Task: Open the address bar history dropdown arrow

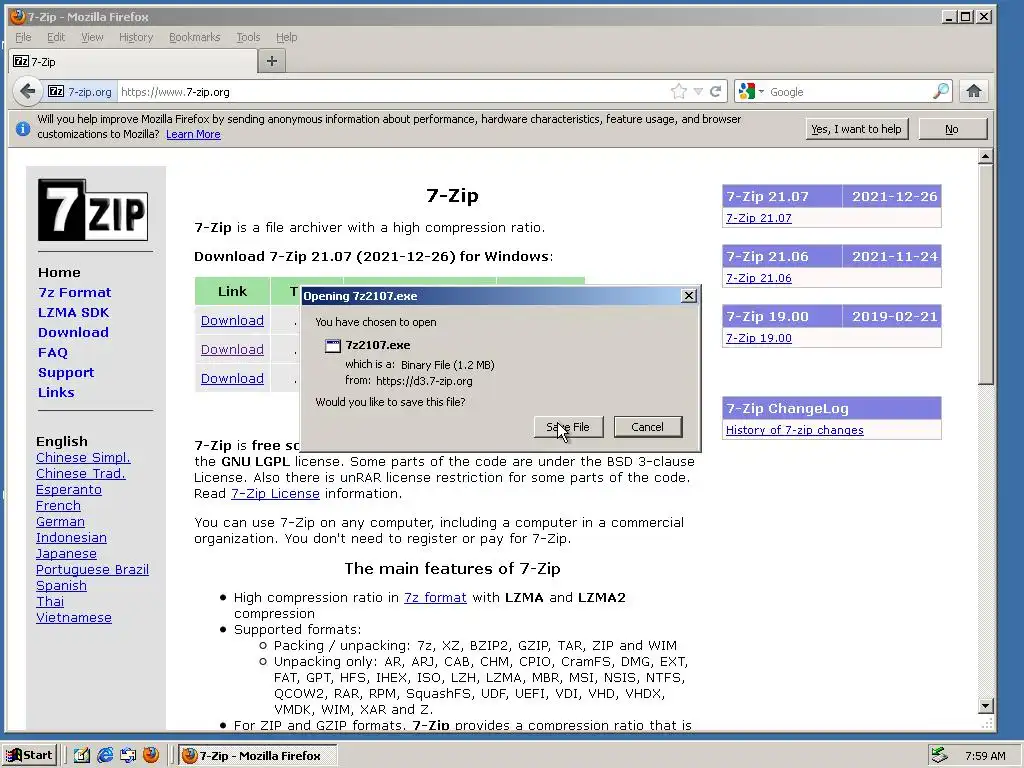Action: coord(698,91)
